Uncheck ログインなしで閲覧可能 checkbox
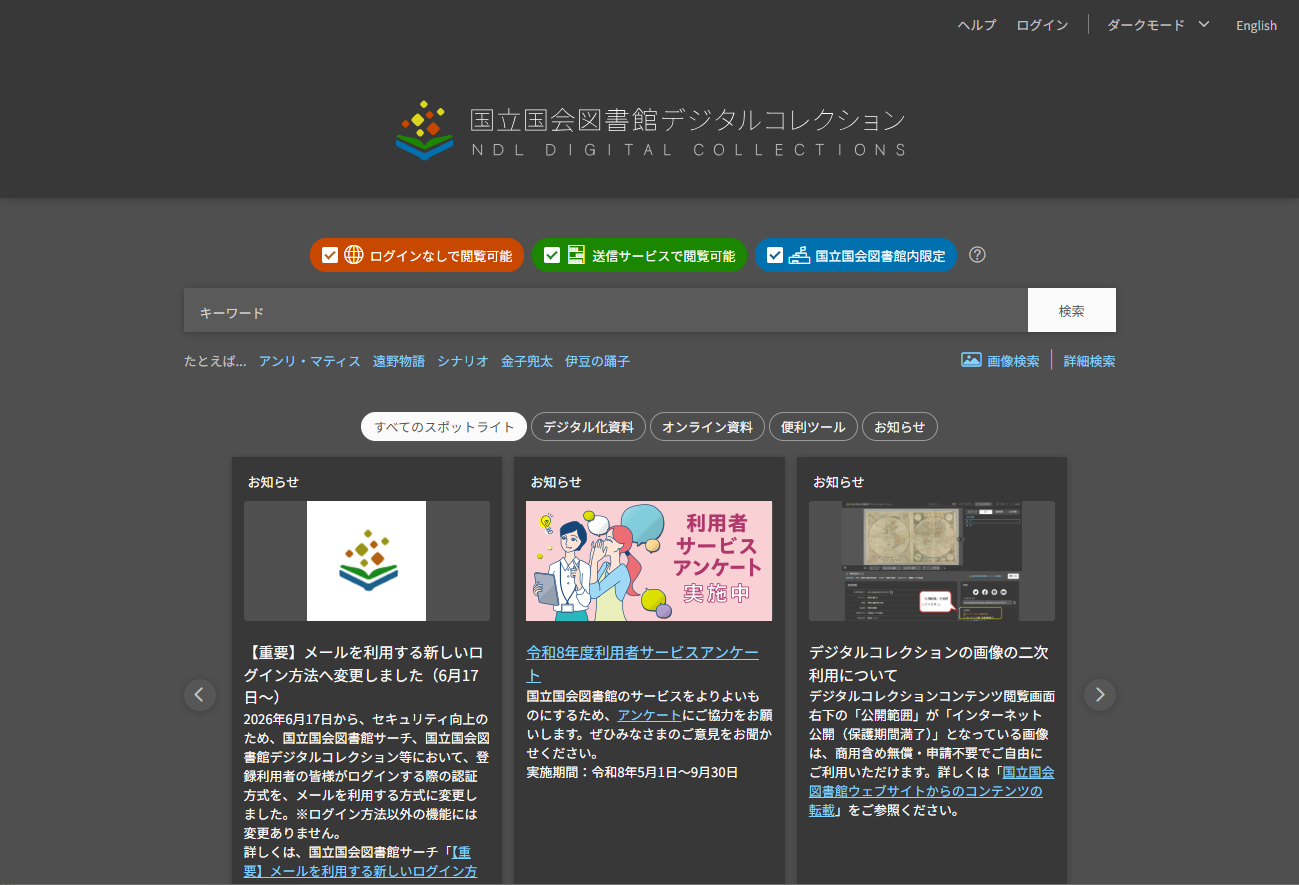 tap(330, 255)
